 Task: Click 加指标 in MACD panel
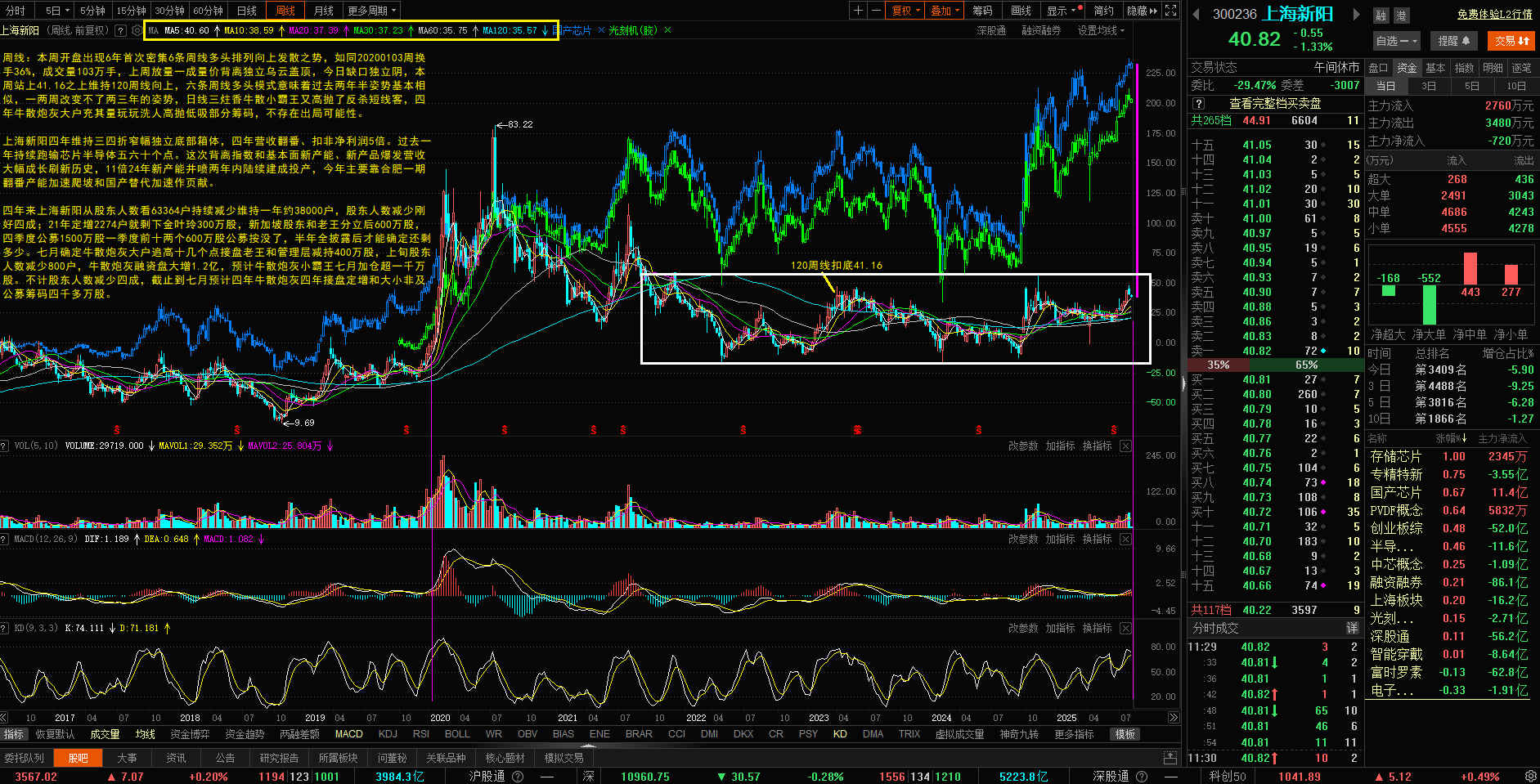coord(1060,539)
